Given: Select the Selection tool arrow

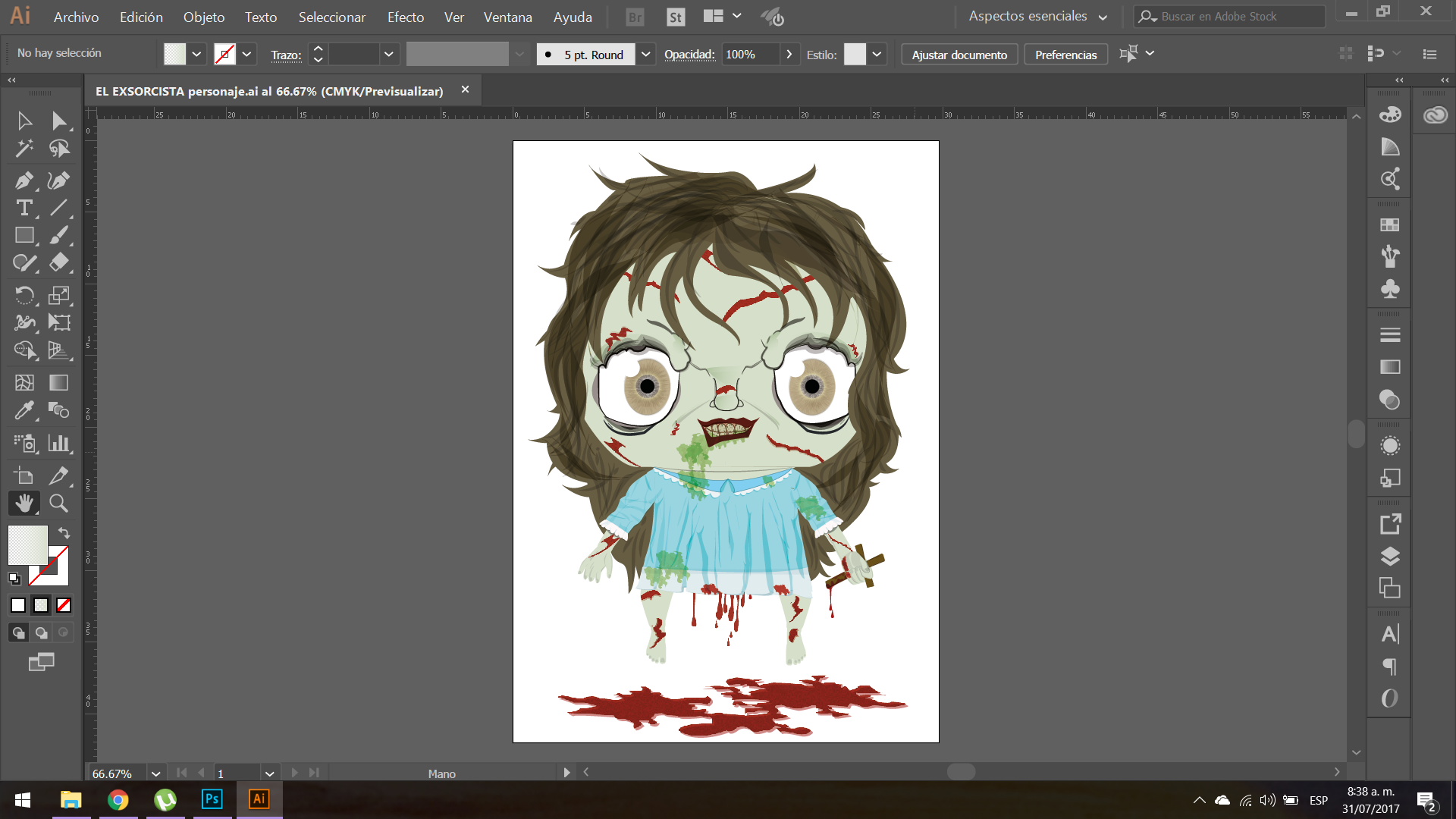Looking at the screenshot, I should point(24,121).
